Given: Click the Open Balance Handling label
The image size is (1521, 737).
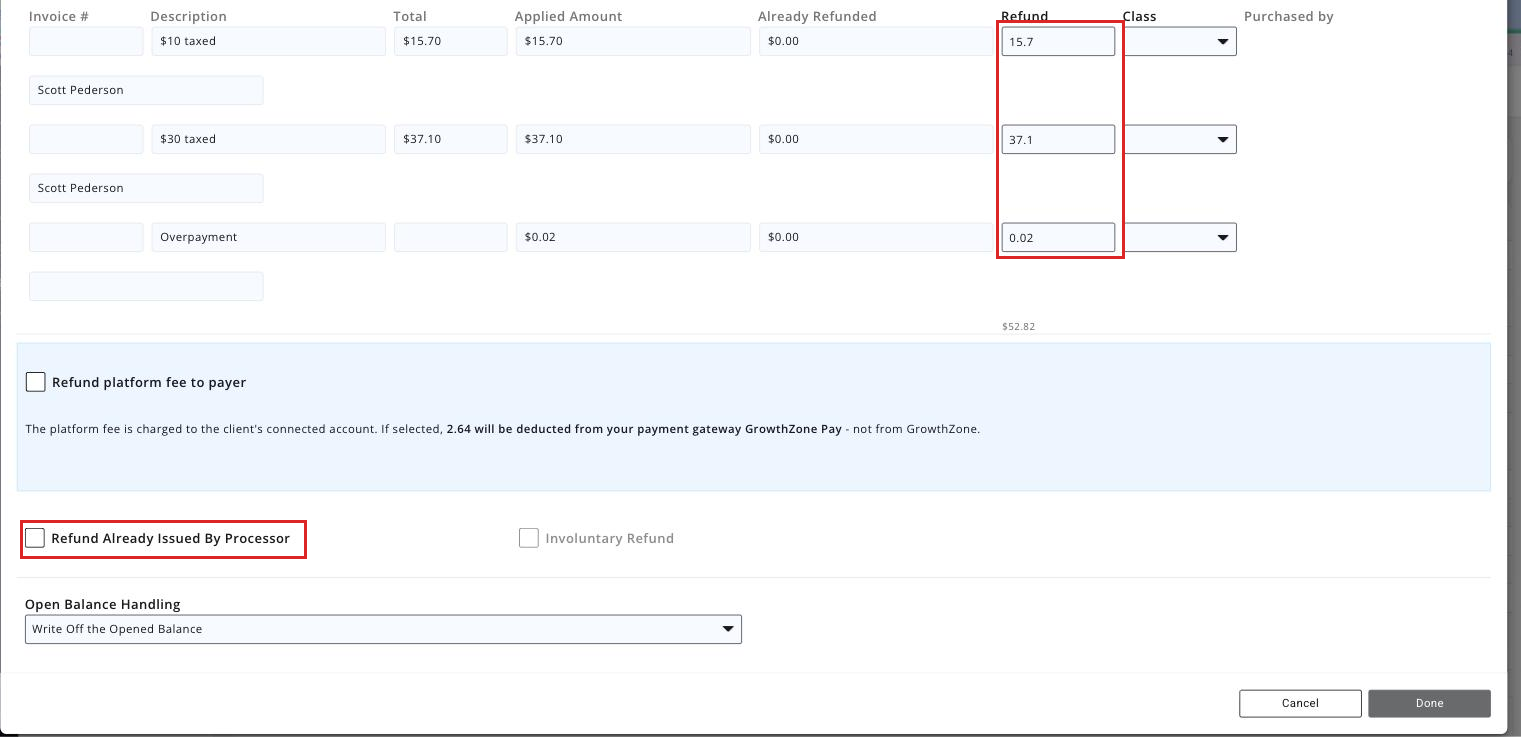Looking at the screenshot, I should click(102, 604).
